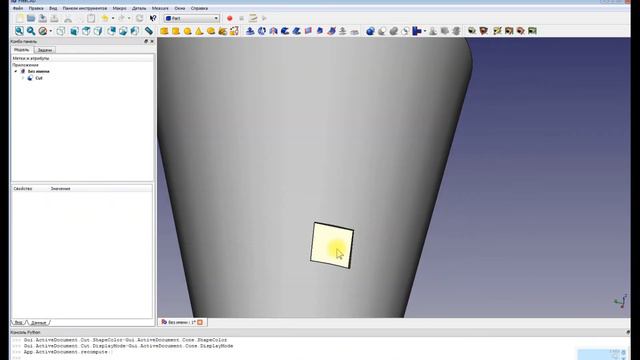Open the draw style dropdown arrow
Image resolution: width=640 pixels, height=360 pixels.
51,31
